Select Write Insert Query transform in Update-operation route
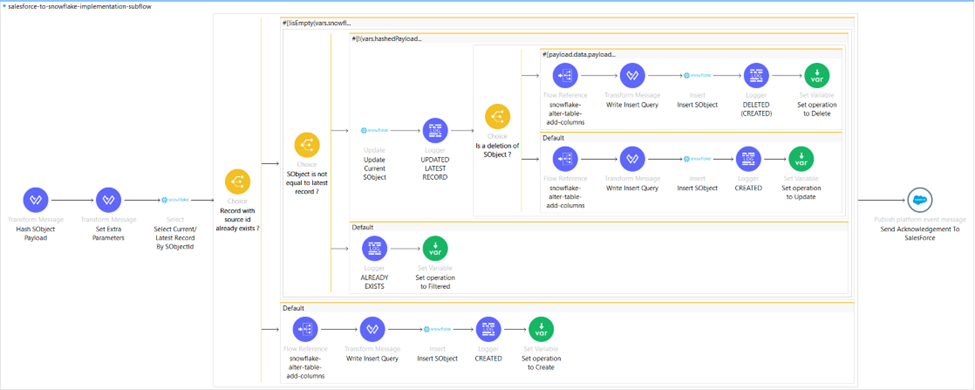The width and height of the screenshot is (975, 390). [632, 159]
